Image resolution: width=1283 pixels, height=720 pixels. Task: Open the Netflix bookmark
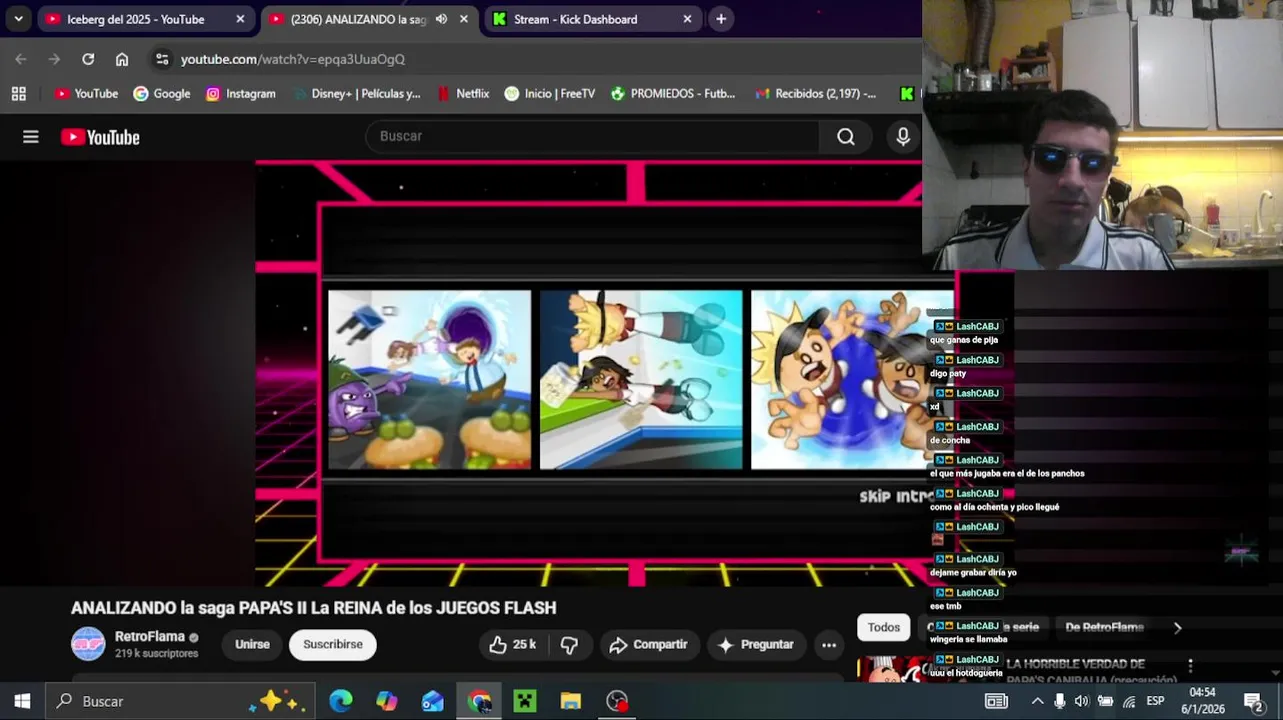click(x=463, y=93)
